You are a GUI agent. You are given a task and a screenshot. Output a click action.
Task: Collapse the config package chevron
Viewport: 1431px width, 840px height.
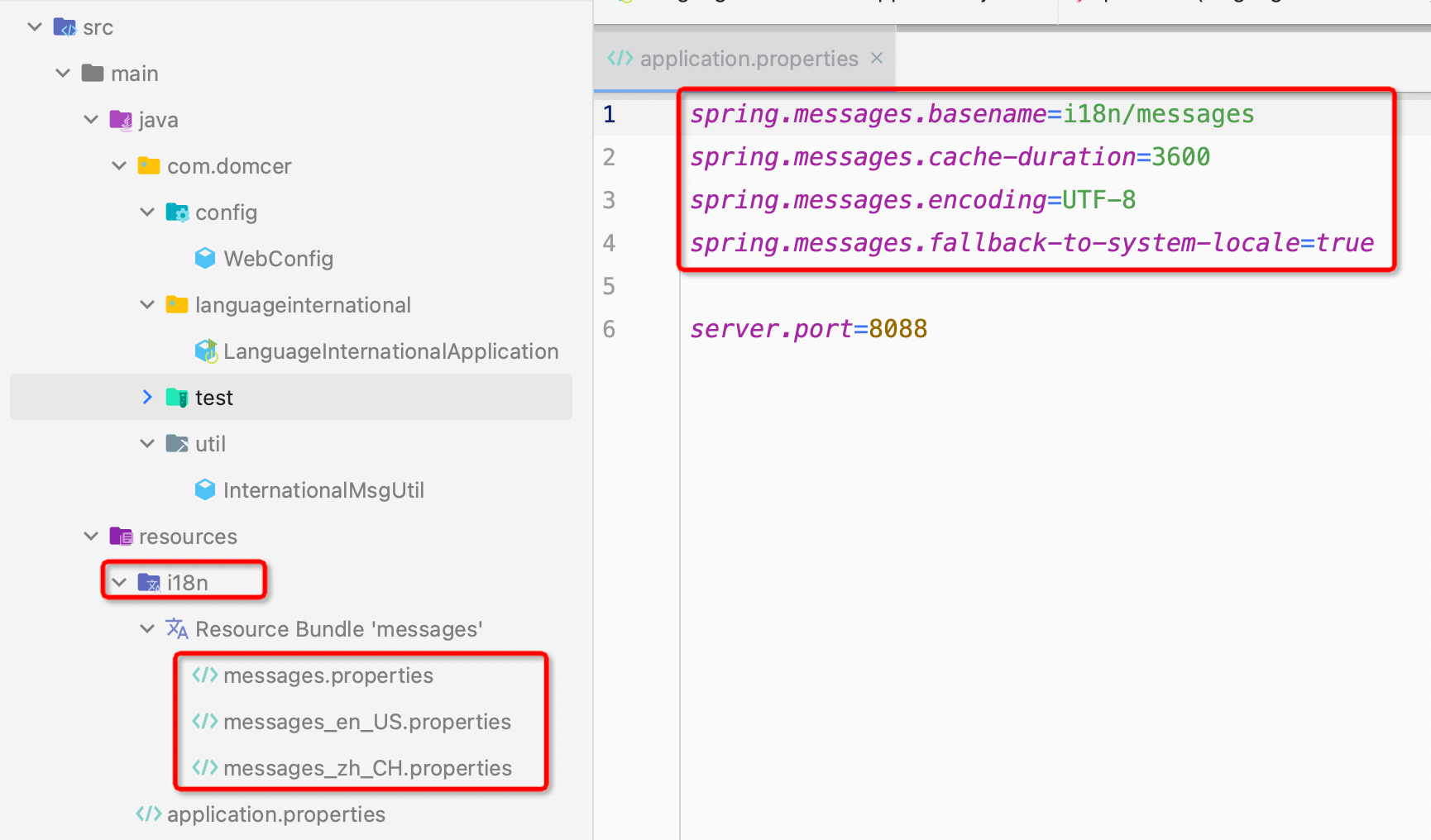tap(147, 212)
